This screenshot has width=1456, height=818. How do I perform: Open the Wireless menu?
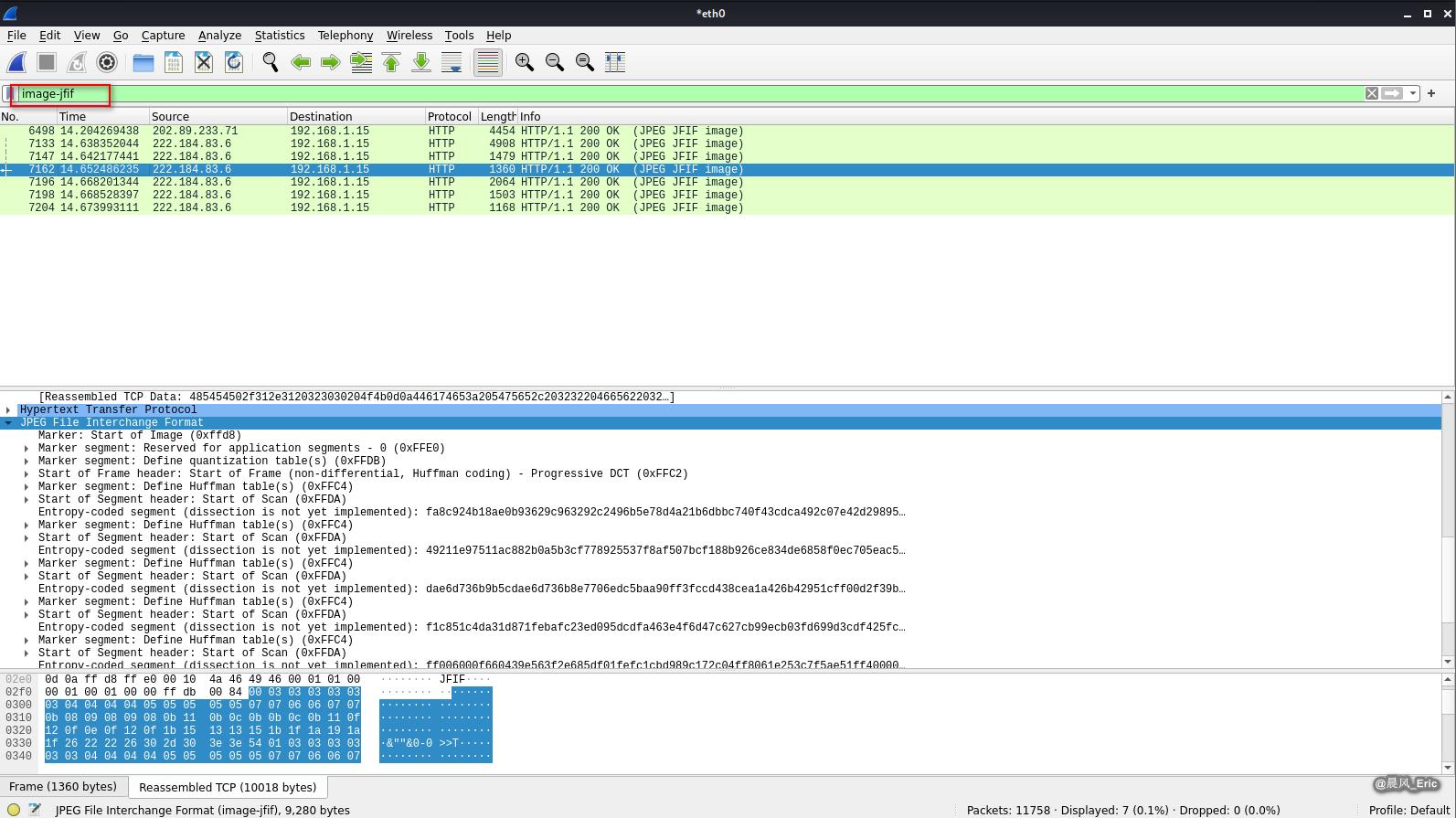[409, 35]
